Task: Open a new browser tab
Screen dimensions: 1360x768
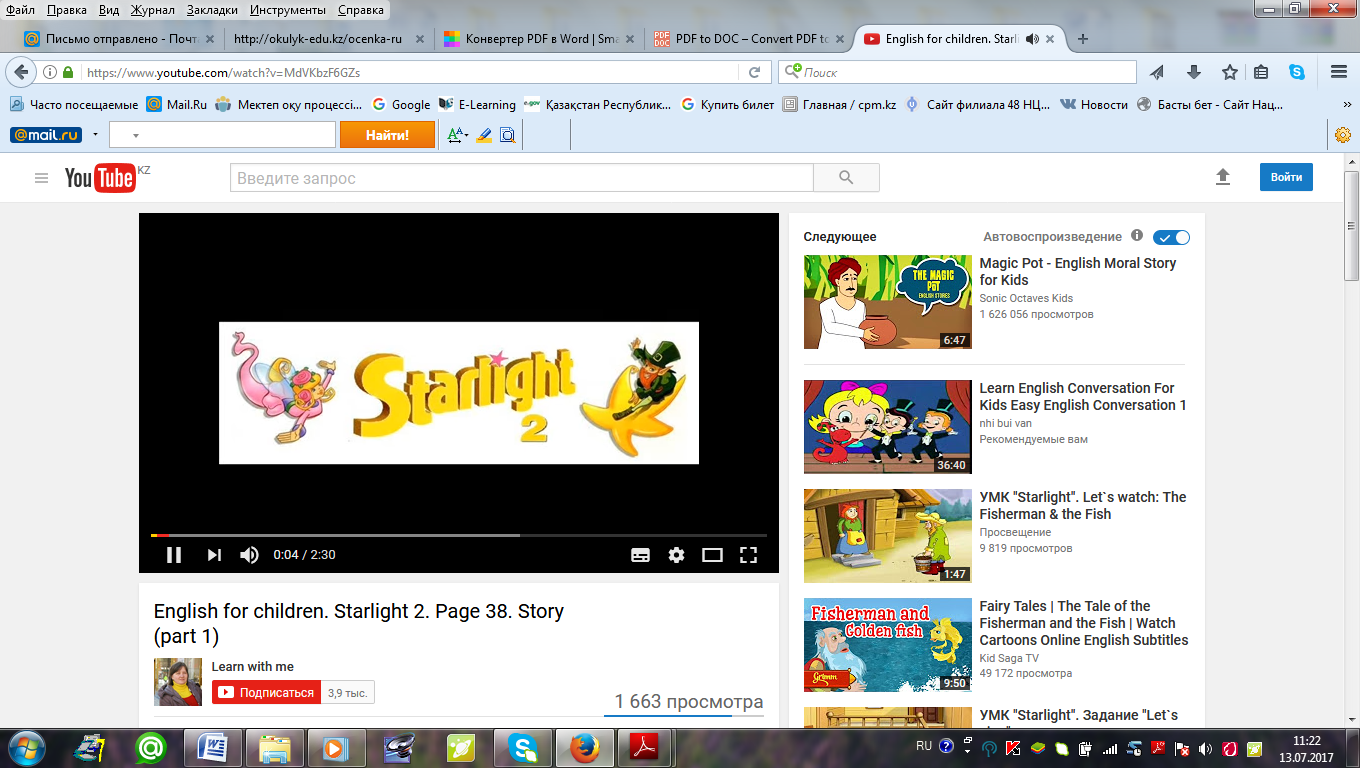Action: click(x=1082, y=39)
